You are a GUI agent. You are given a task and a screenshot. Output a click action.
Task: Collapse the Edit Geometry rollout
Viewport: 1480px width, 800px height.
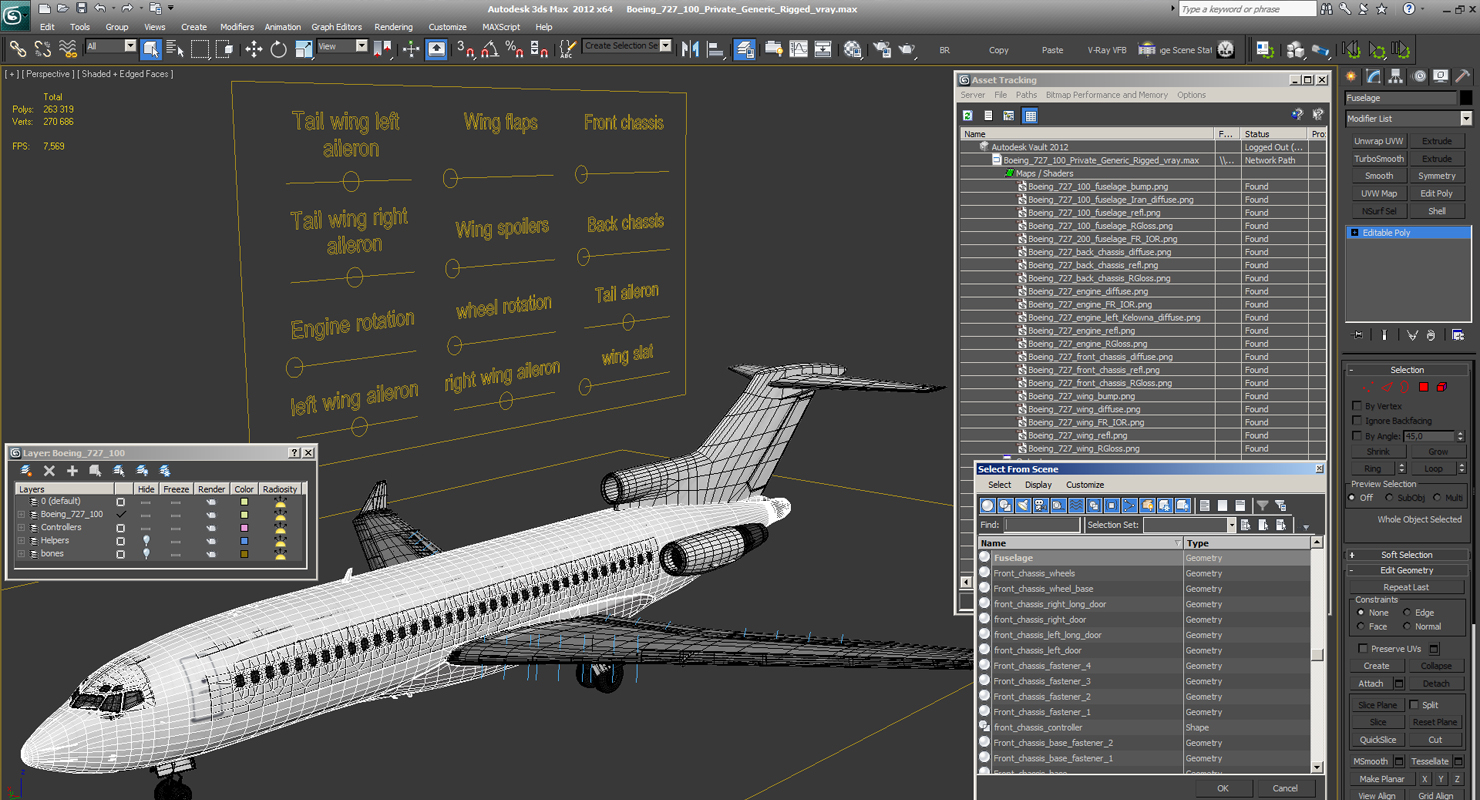pyautogui.click(x=1407, y=570)
